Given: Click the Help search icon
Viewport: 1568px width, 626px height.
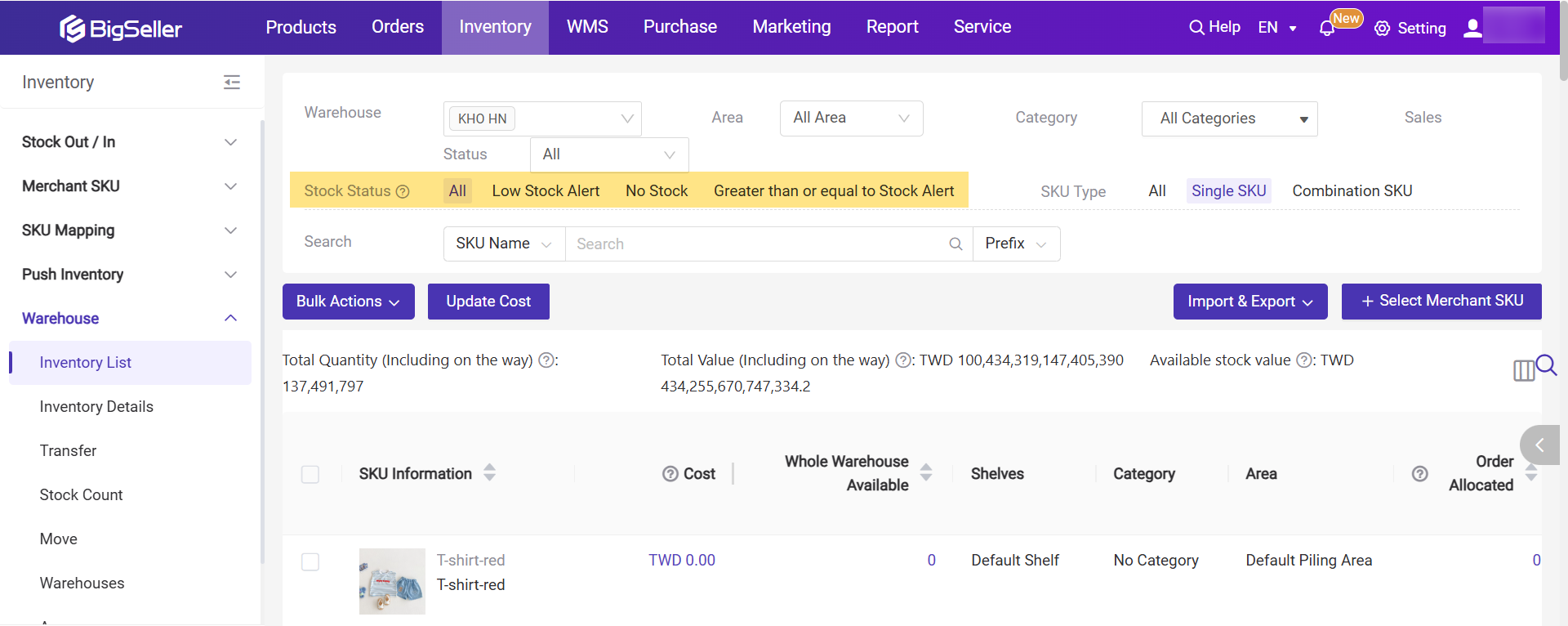Looking at the screenshot, I should (1196, 28).
